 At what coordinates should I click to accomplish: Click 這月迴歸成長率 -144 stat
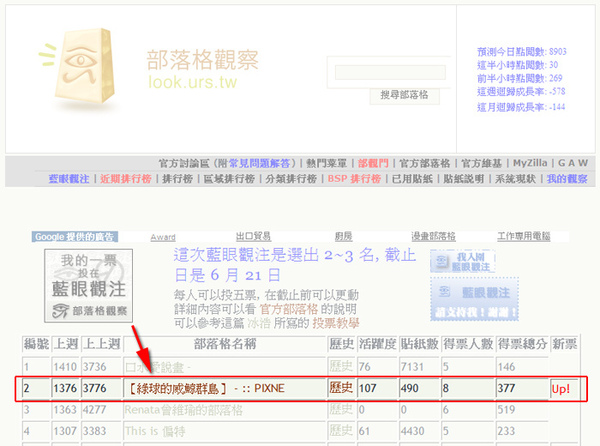(x=521, y=107)
